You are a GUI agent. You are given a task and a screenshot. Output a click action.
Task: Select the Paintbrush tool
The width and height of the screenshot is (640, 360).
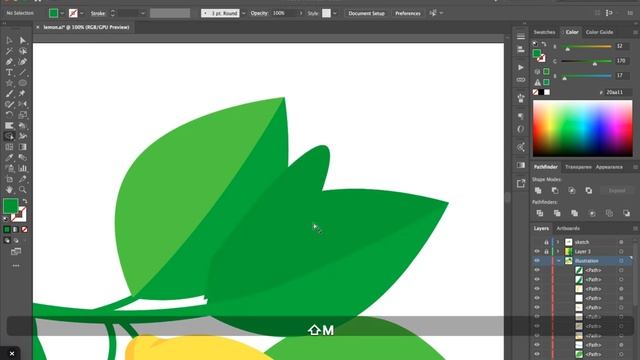tap(9, 93)
